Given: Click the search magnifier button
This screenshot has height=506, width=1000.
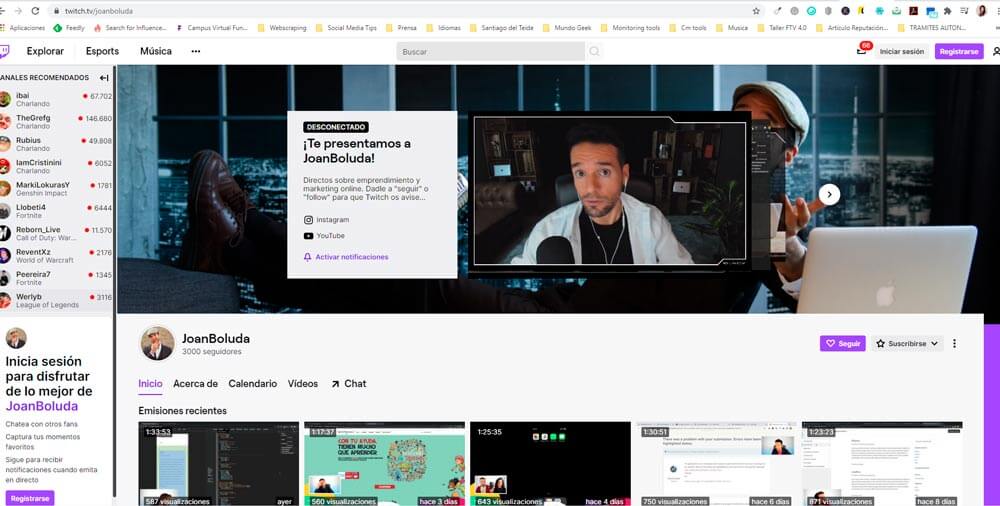Looking at the screenshot, I should coord(594,51).
